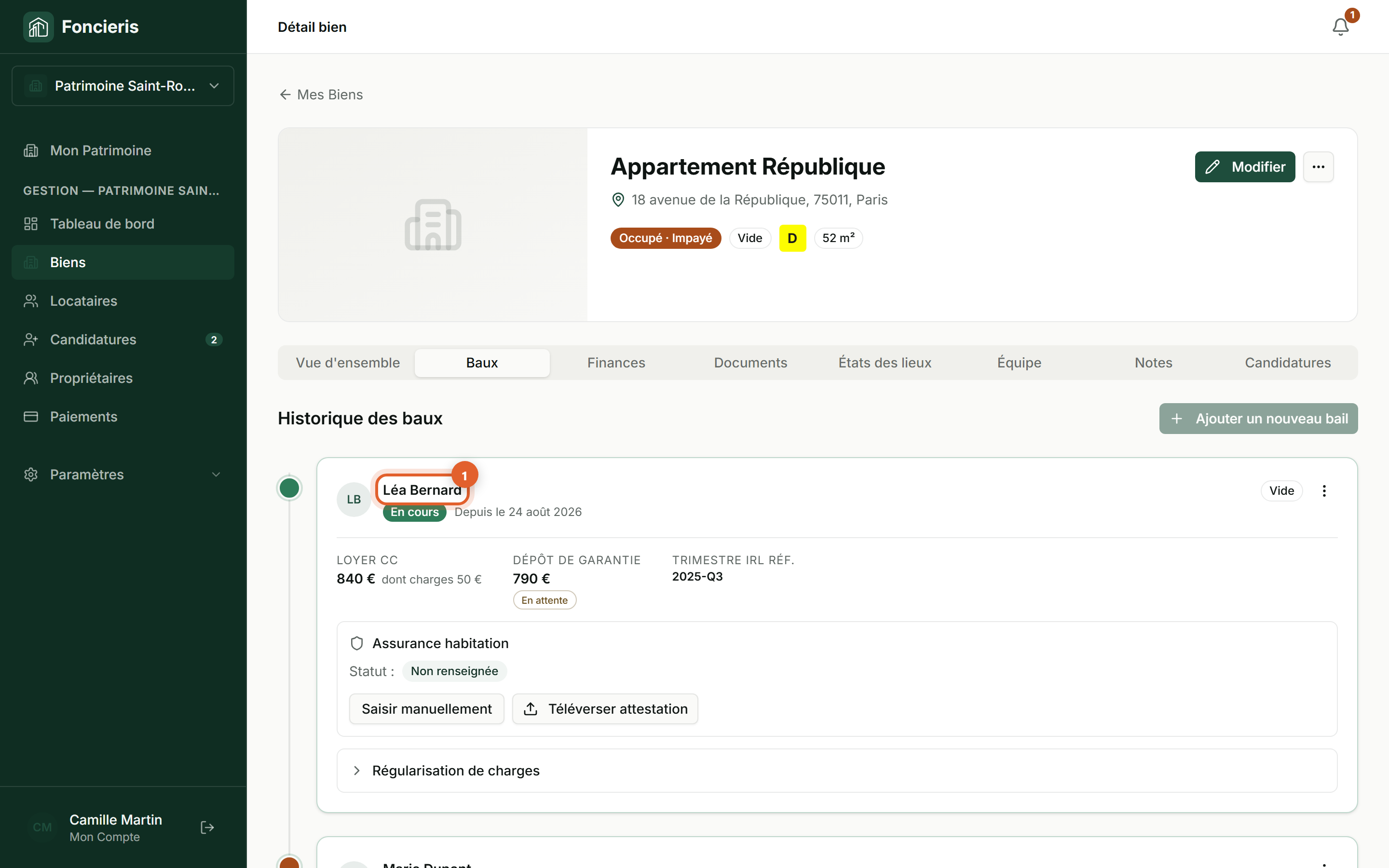
Task: Click the Locataires people icon
Action: click(30, 301)
